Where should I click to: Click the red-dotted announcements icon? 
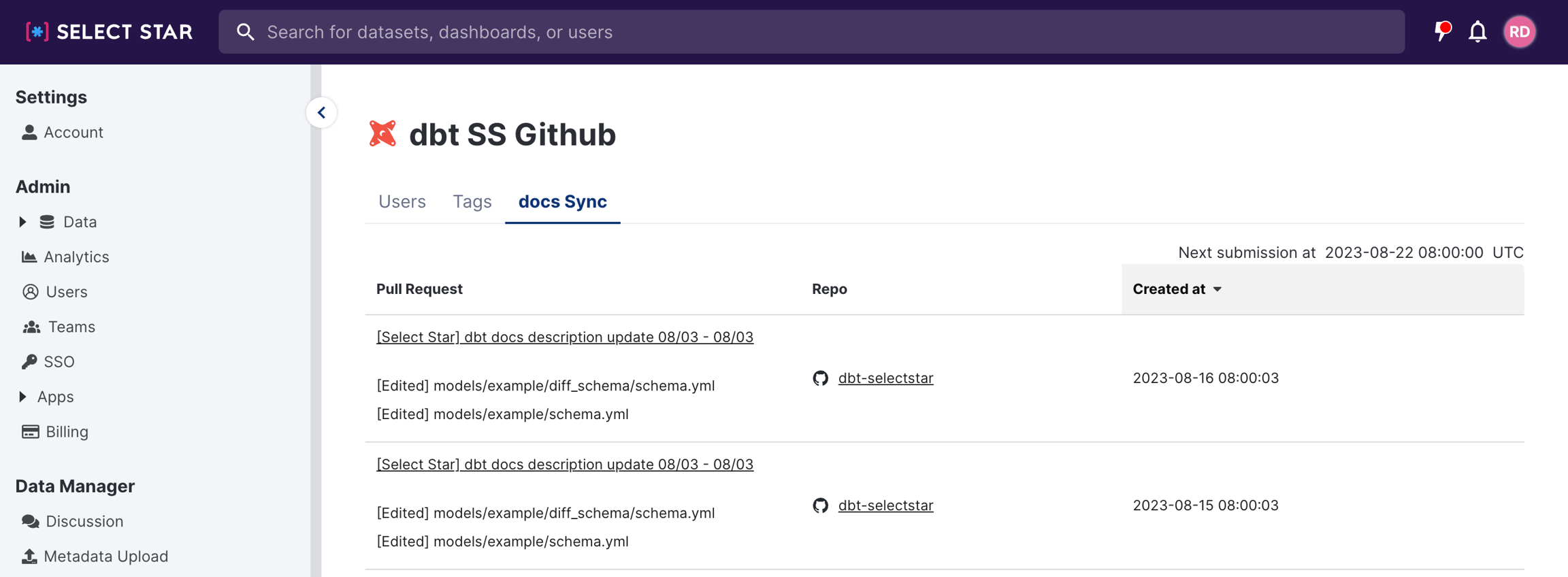coord(1442,31)
